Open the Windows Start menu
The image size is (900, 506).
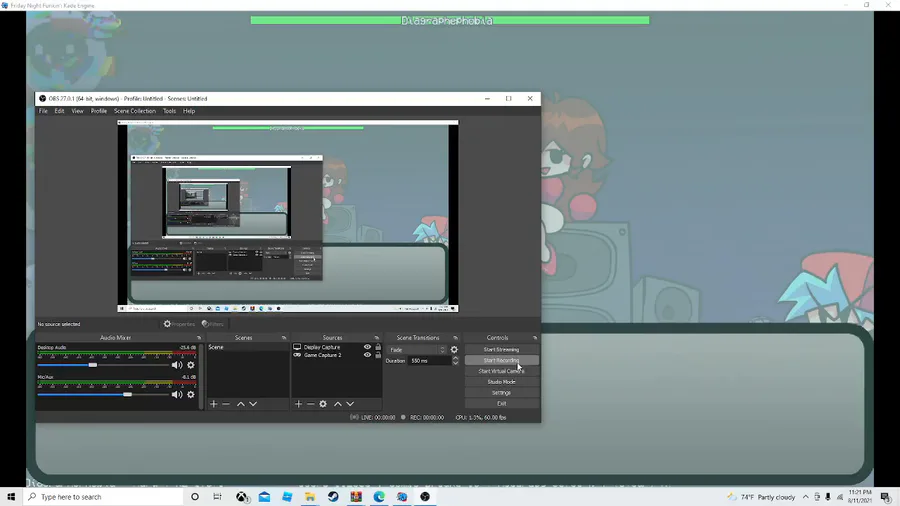point(11,497)
